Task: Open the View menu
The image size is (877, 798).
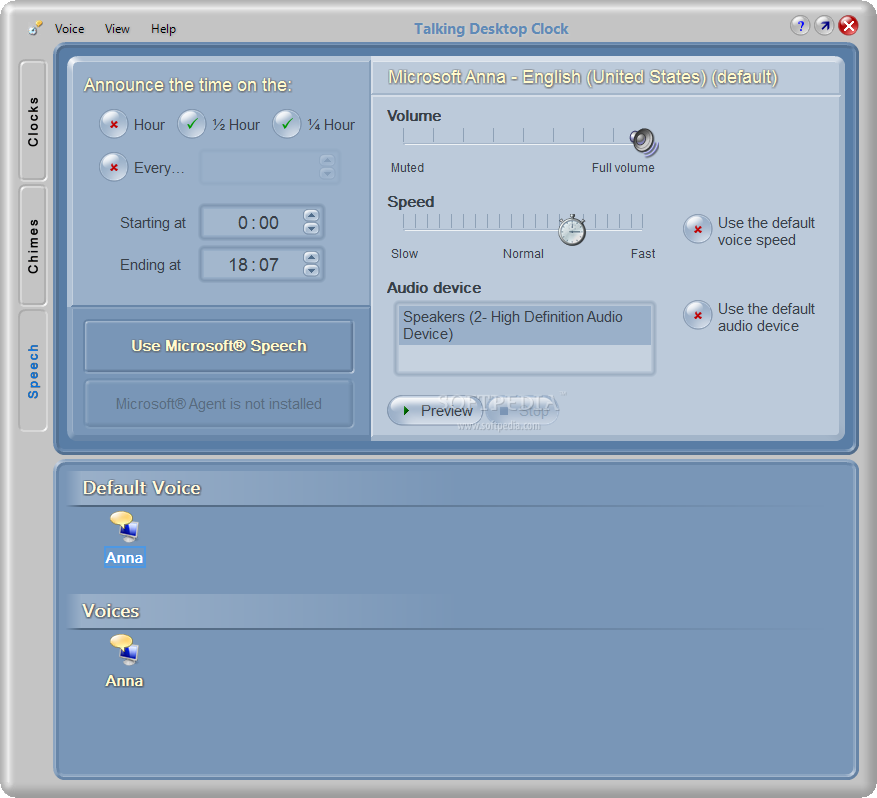Action: click(117, 29)
